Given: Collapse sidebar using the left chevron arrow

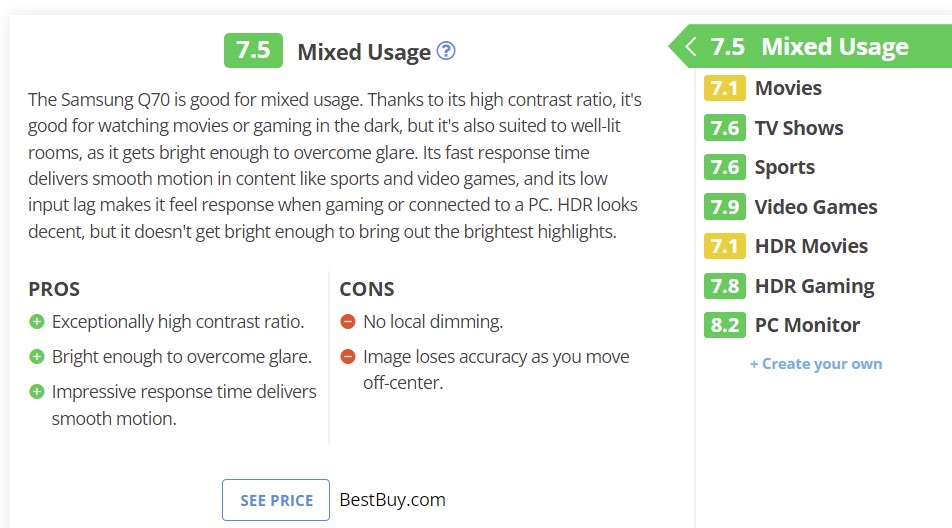Looking at the screenshot, I should coord(690,46).
